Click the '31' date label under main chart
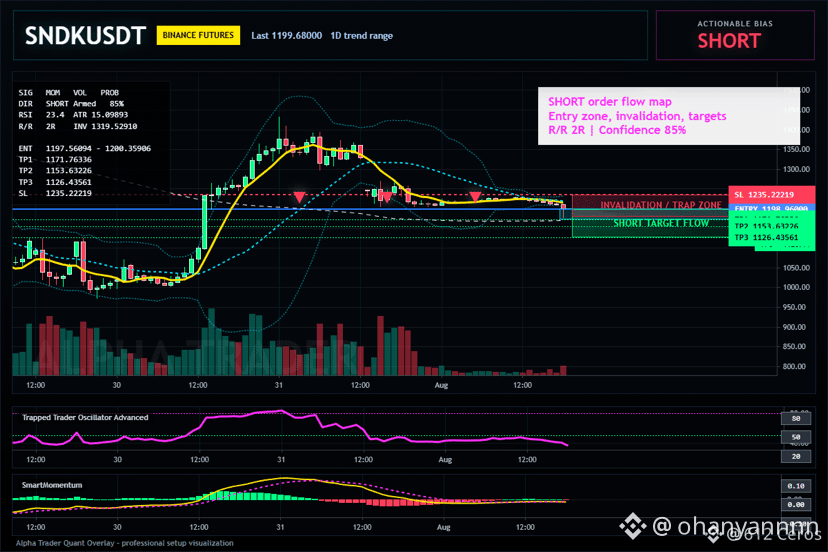Image resolution: width=828 pixels, height=552 pixels. [279, 385]
